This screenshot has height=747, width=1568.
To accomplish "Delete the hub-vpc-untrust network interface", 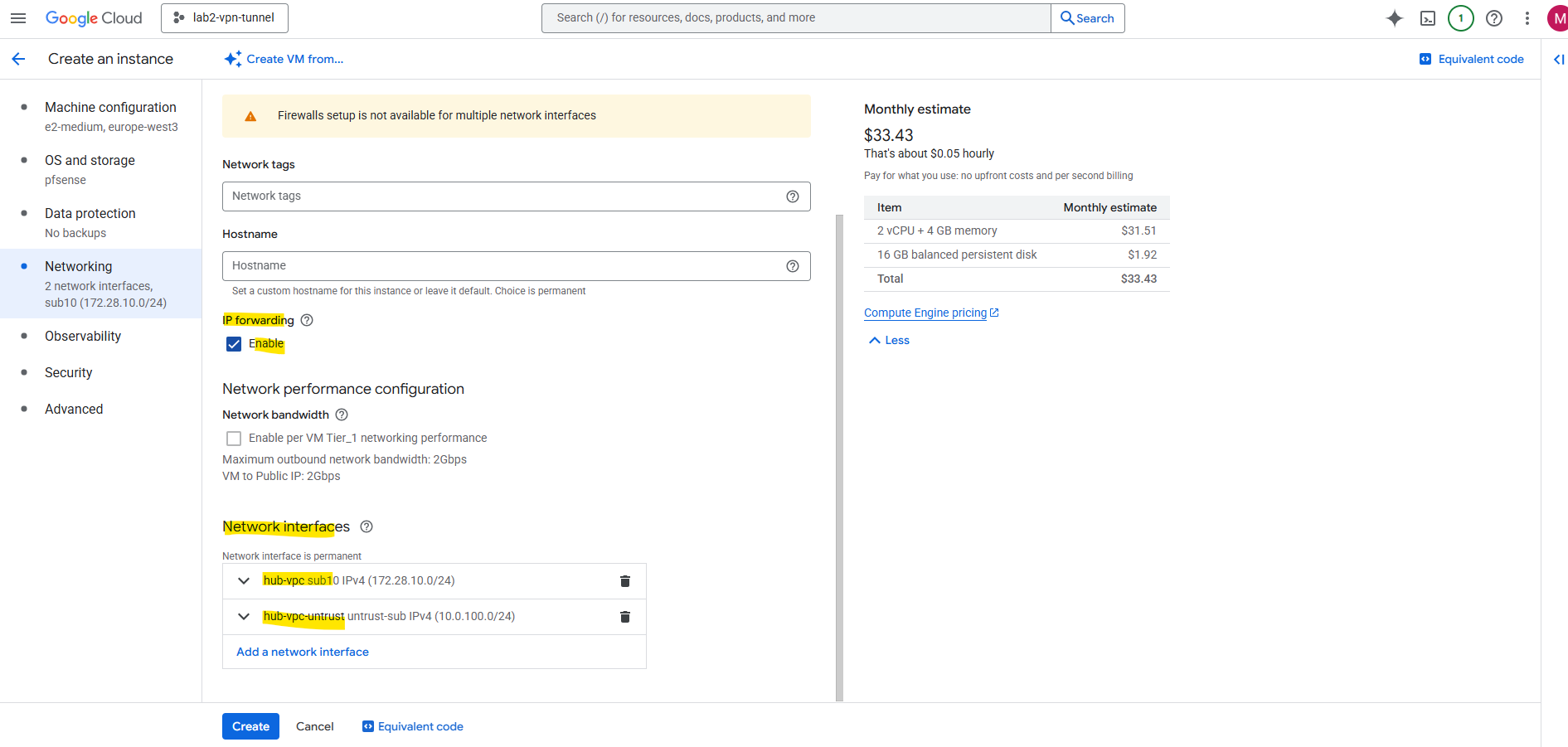I will point(625,617).
